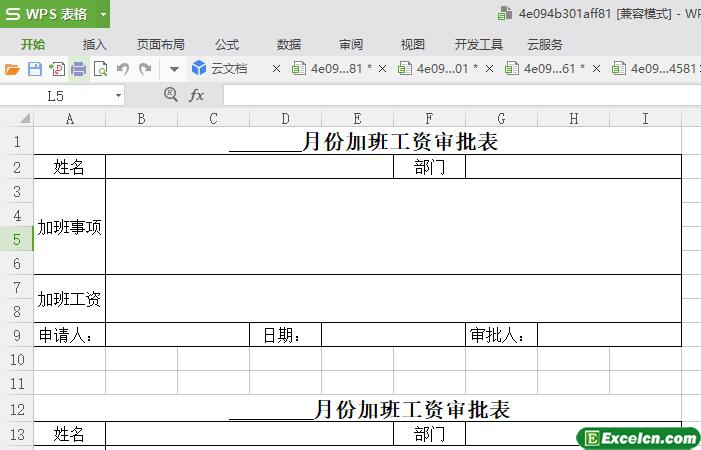Click the WPS 表格 logo button

46,14
